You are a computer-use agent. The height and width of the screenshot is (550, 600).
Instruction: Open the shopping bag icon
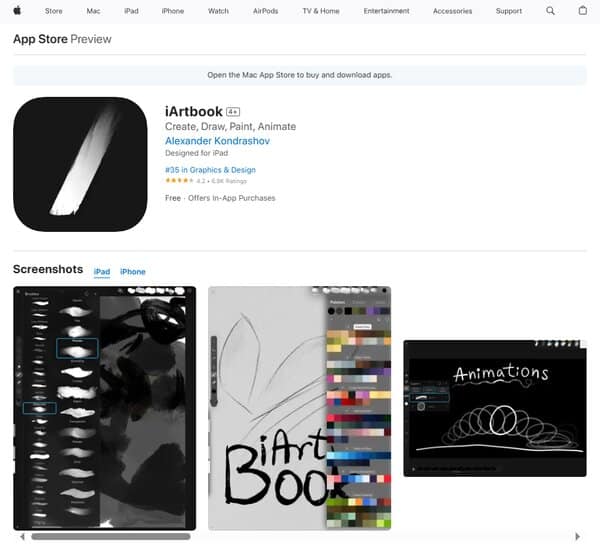(x=582, y=11)
